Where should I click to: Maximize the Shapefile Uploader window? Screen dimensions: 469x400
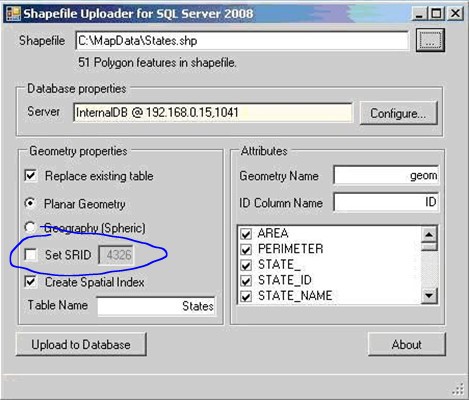pyautogui.click(x=436, y=14)
